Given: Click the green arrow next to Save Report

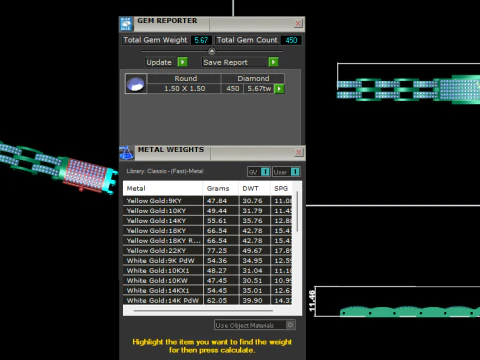Looking at the screenshot, I should click(x=273, y=62).
